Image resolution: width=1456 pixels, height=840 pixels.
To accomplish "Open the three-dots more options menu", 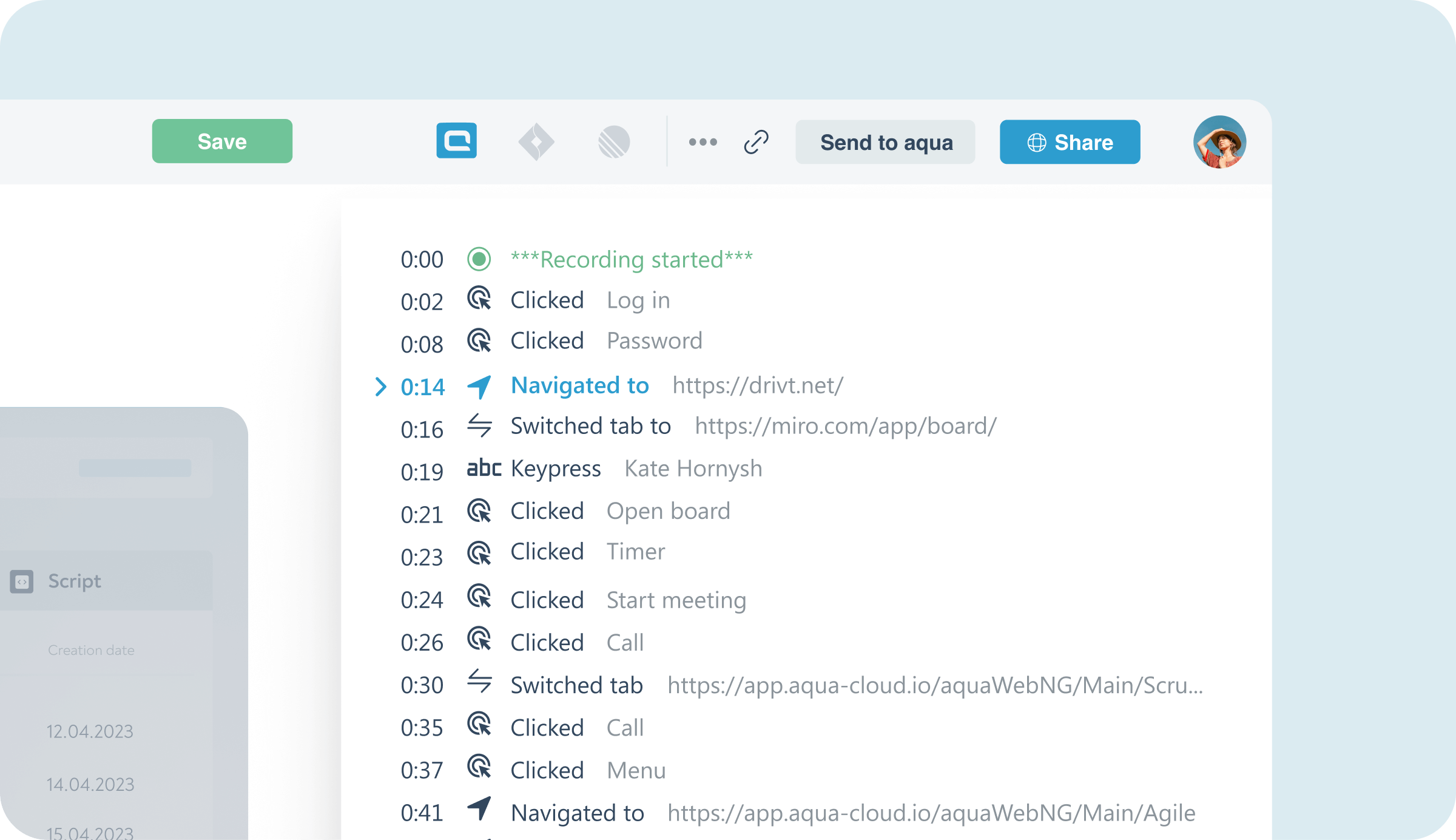I will pos(703,142).
